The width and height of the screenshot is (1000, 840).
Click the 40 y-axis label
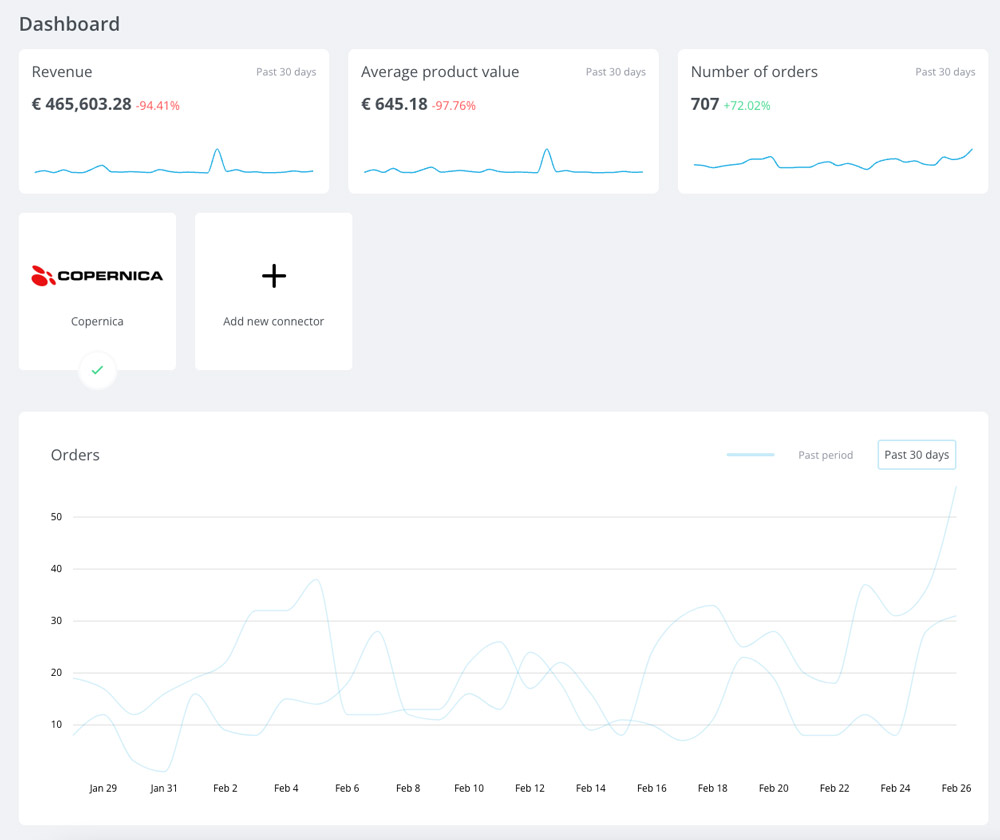pyautogui.click(x=56, y=569)
